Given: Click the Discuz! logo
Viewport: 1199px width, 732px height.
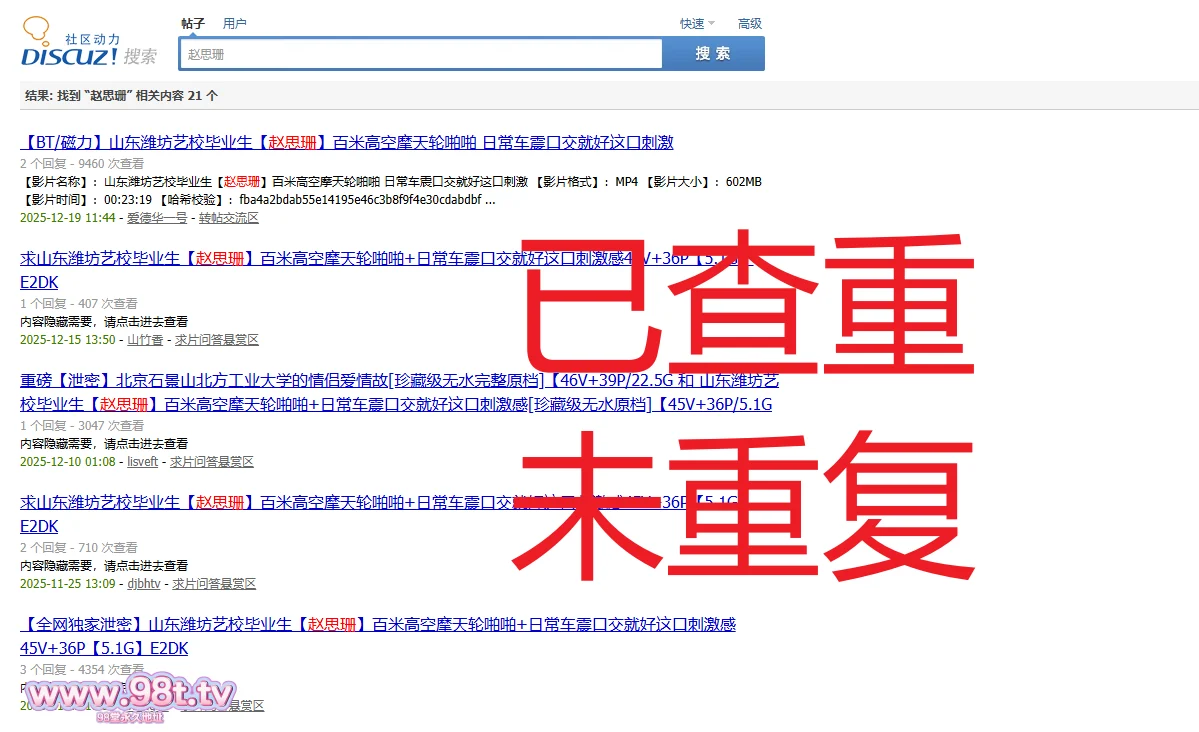Looking at the screenshot, I should point(70,45).
